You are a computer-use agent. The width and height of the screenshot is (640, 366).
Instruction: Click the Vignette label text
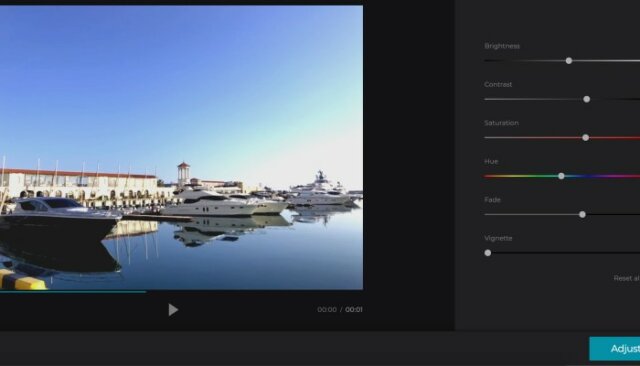pos(498,238)
